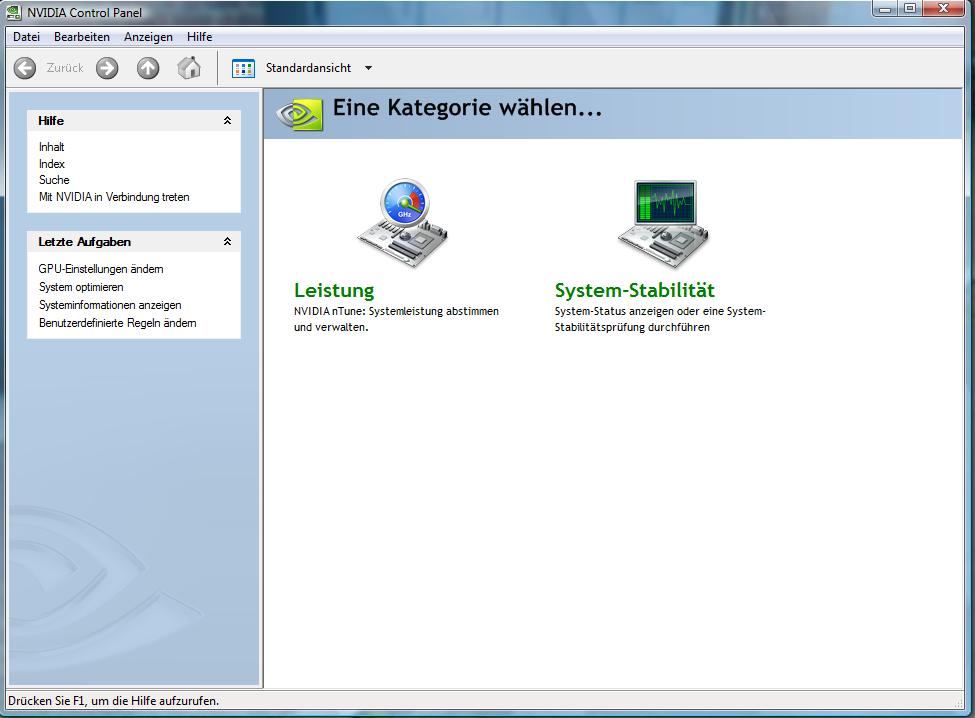Close the NVIDIA Control Panel window
This screenshot has height=718, width=975.
click(943, 9)
